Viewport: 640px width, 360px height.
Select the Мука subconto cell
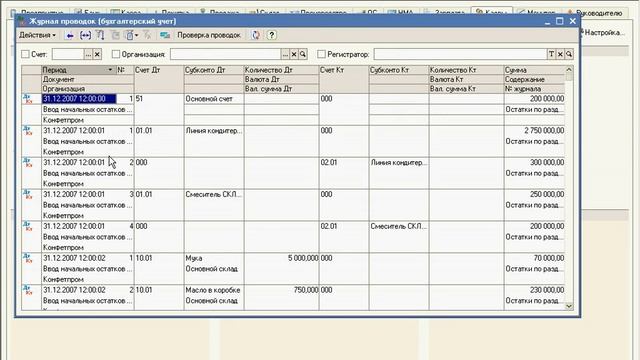point(214,258)
